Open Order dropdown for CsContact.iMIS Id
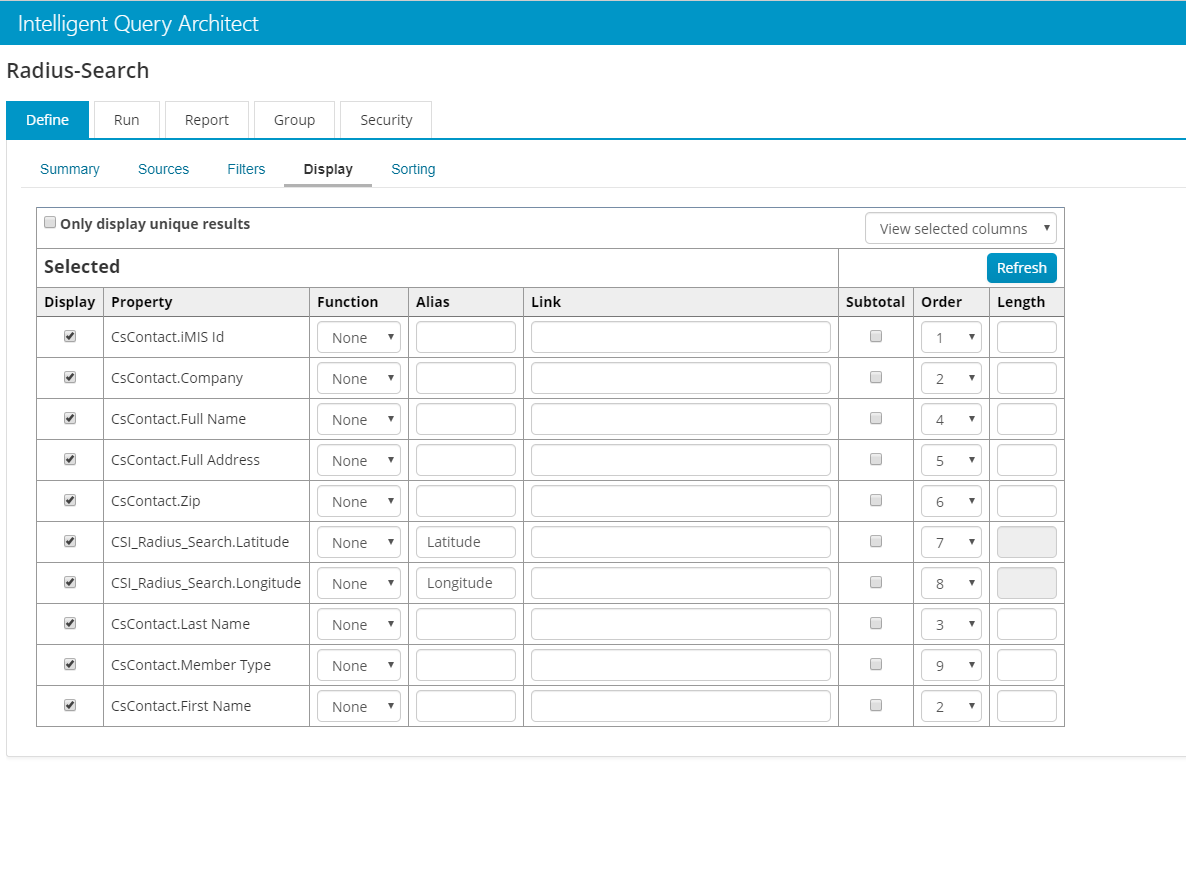 951,338
